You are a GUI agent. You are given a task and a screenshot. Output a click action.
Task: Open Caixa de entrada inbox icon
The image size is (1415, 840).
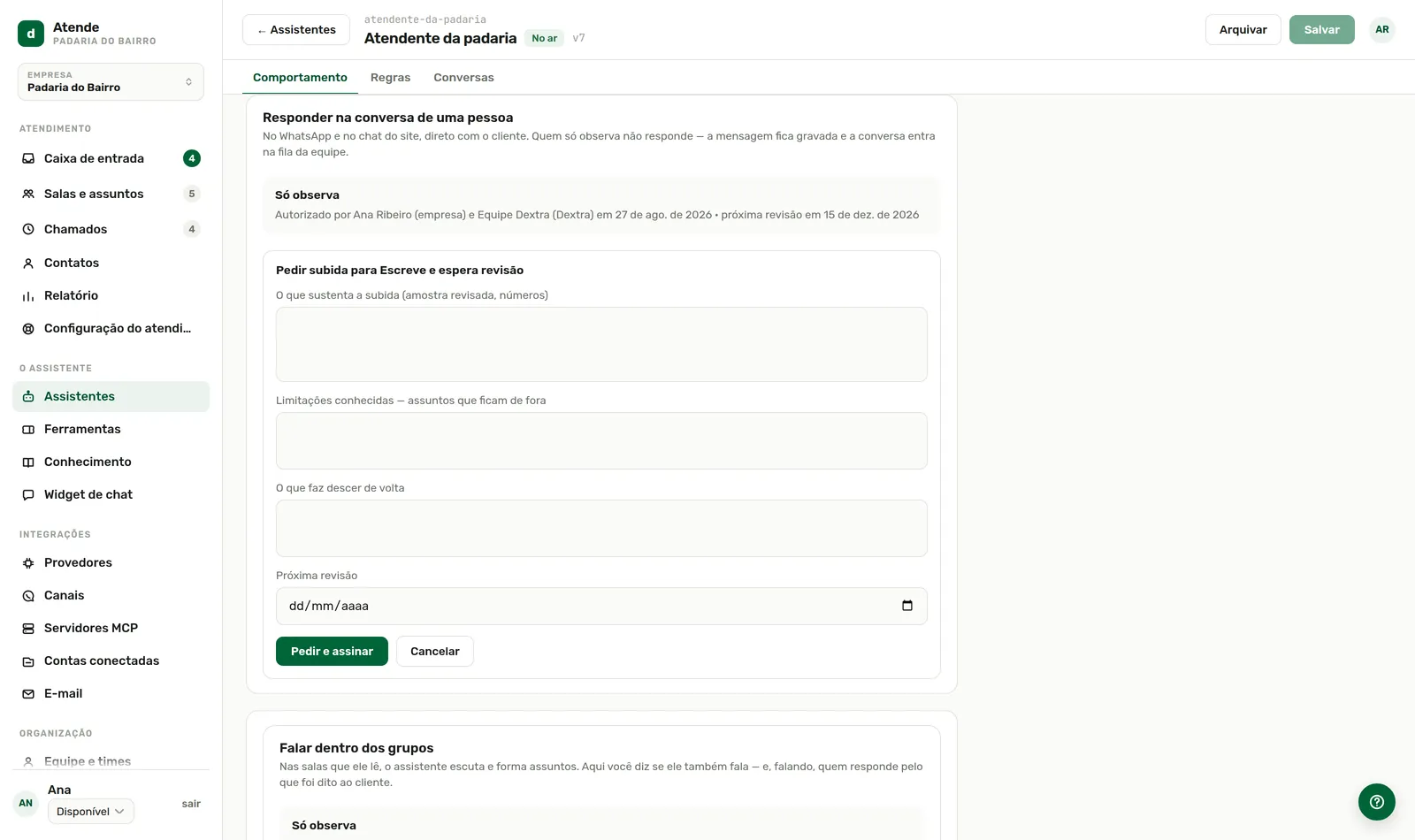click(x=28, y=158)
